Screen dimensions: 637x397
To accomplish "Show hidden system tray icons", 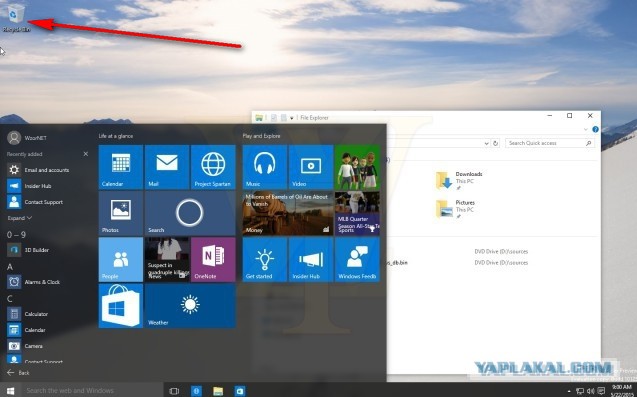I will coord(568,391).
